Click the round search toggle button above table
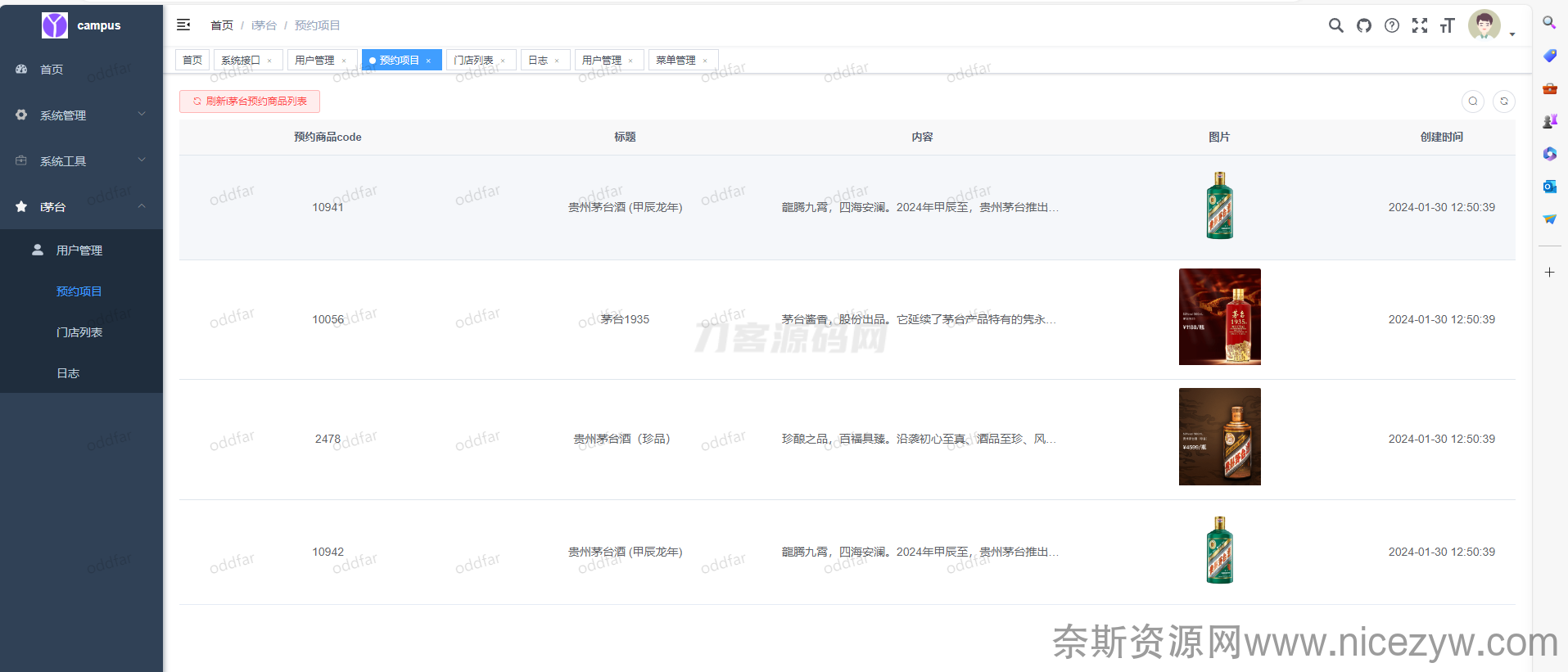 tap(1473, 101)
